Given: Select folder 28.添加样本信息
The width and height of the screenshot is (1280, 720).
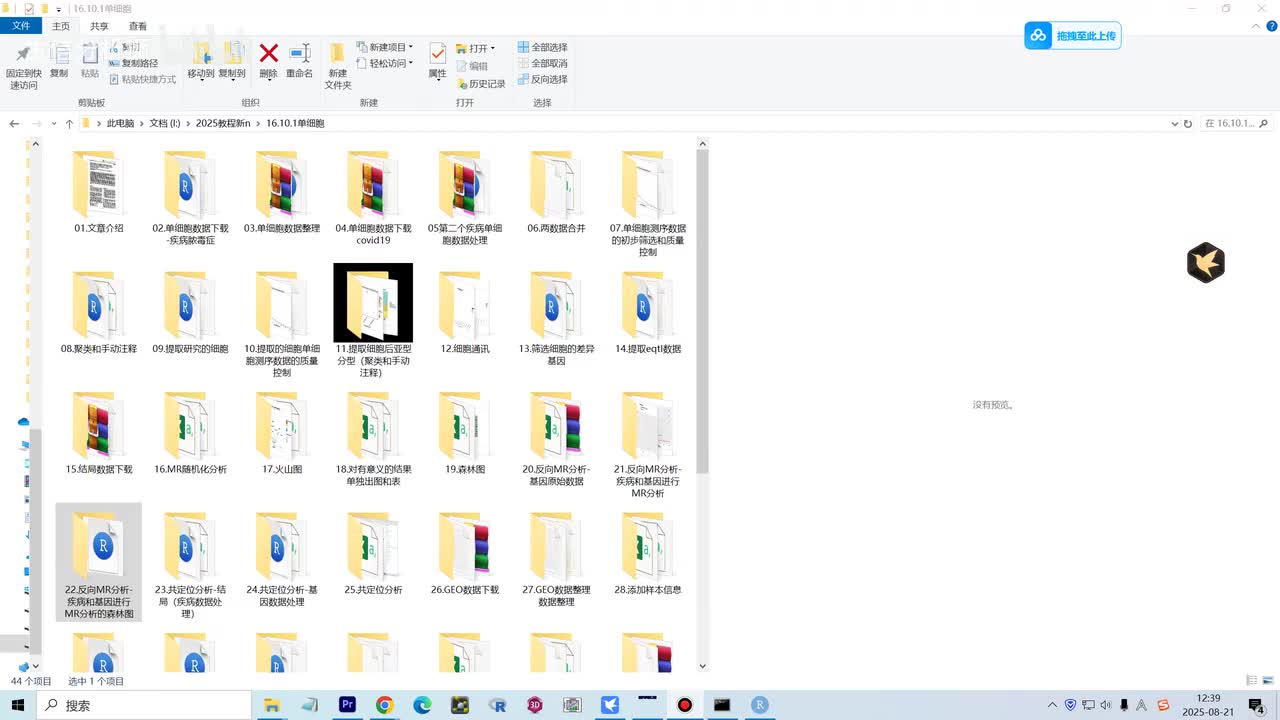Looking at the screenshot, I should (648, 554).
